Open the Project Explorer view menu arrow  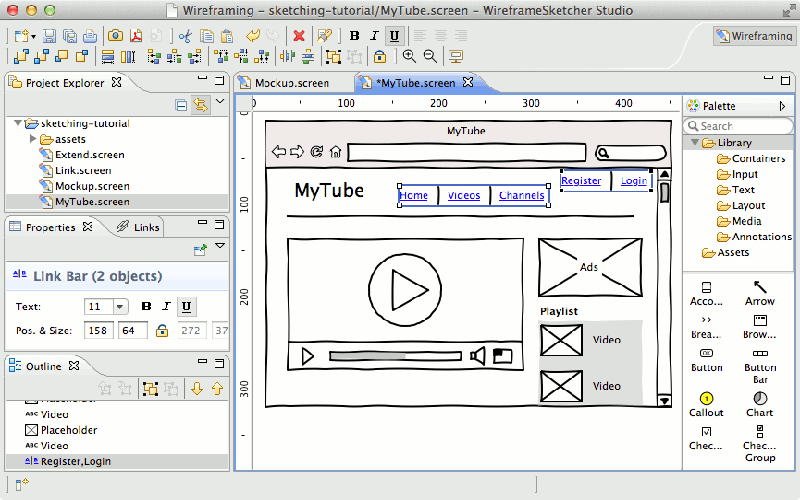220,101
